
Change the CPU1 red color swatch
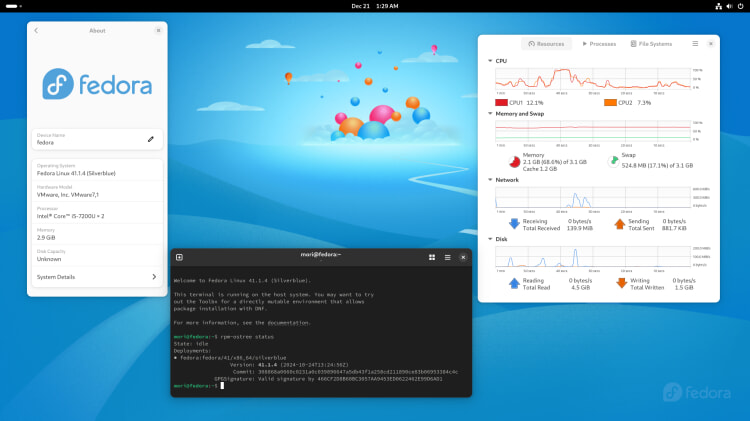point(501,102)
